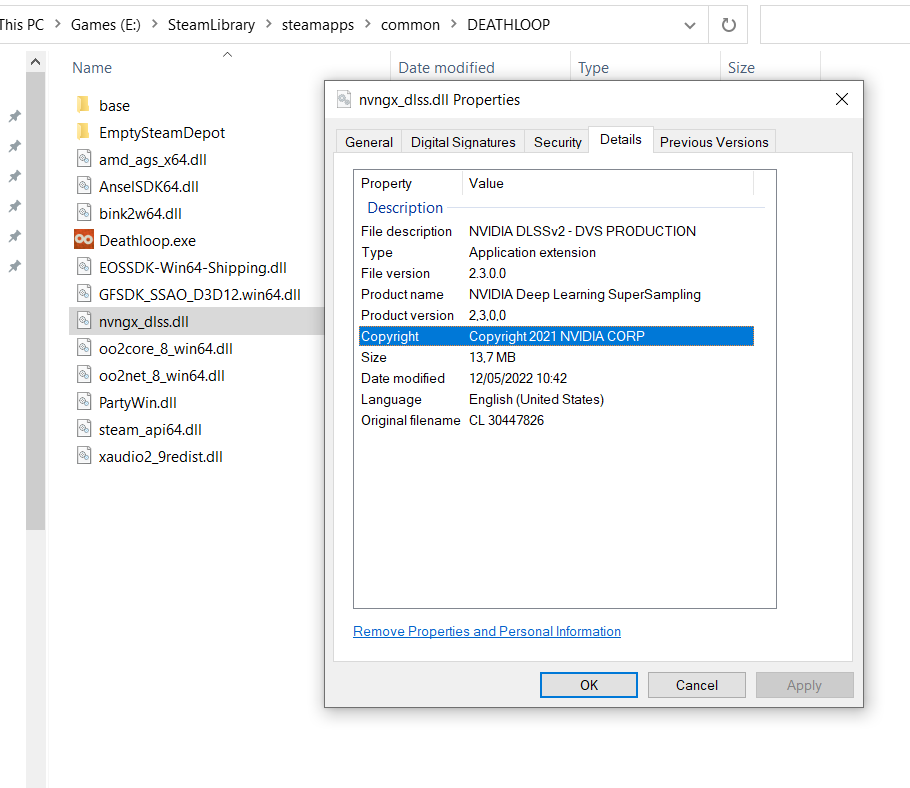Select the Product version property row
Viewport: 910px width, 788px height.
[x=556, y=315]
